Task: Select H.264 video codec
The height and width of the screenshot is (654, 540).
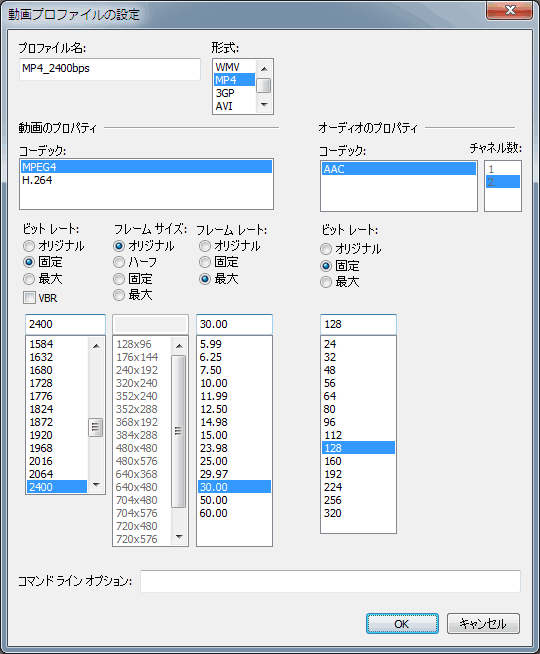Action: (146, 180)
